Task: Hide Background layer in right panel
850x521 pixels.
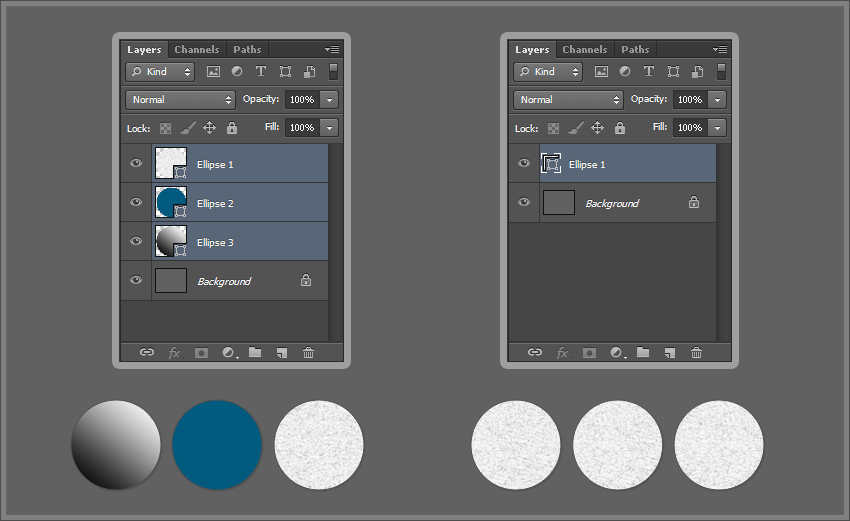Action: (524, 202)
